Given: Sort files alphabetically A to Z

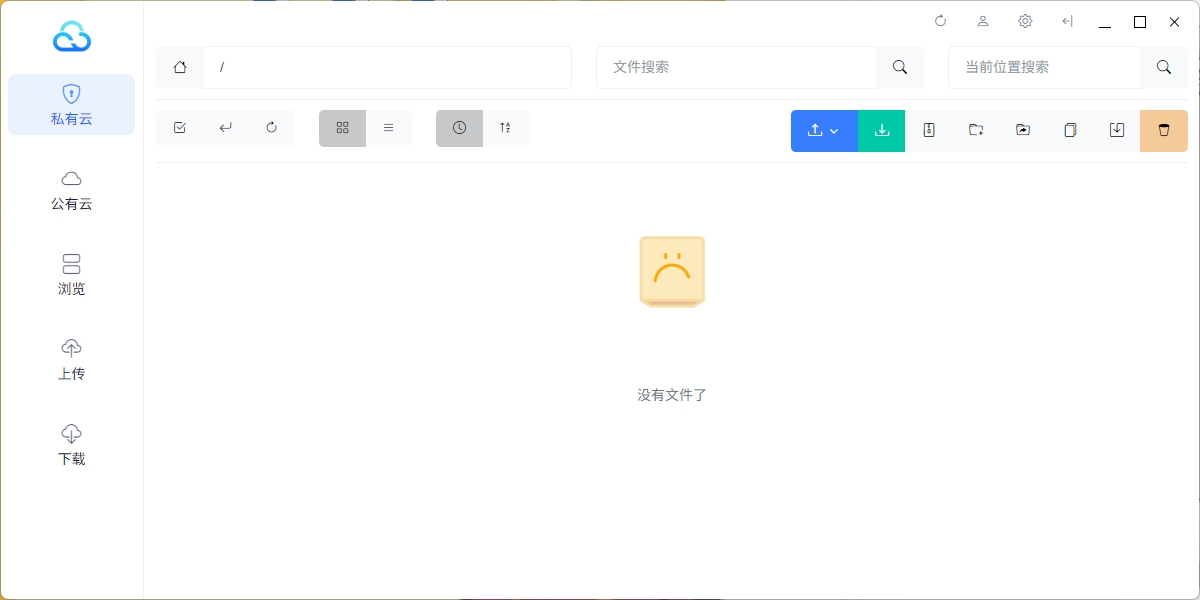Looking at the screenshot, I should (506, 128).
